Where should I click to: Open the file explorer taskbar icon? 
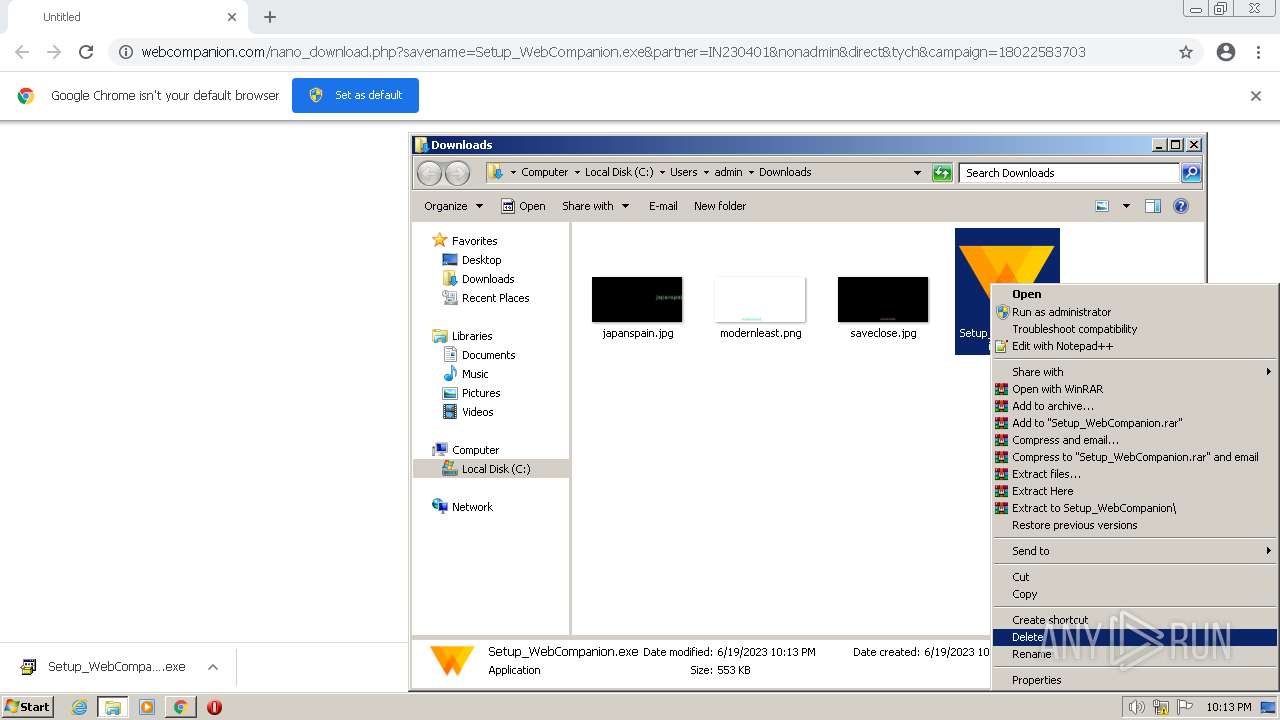[x=113, y=707]
